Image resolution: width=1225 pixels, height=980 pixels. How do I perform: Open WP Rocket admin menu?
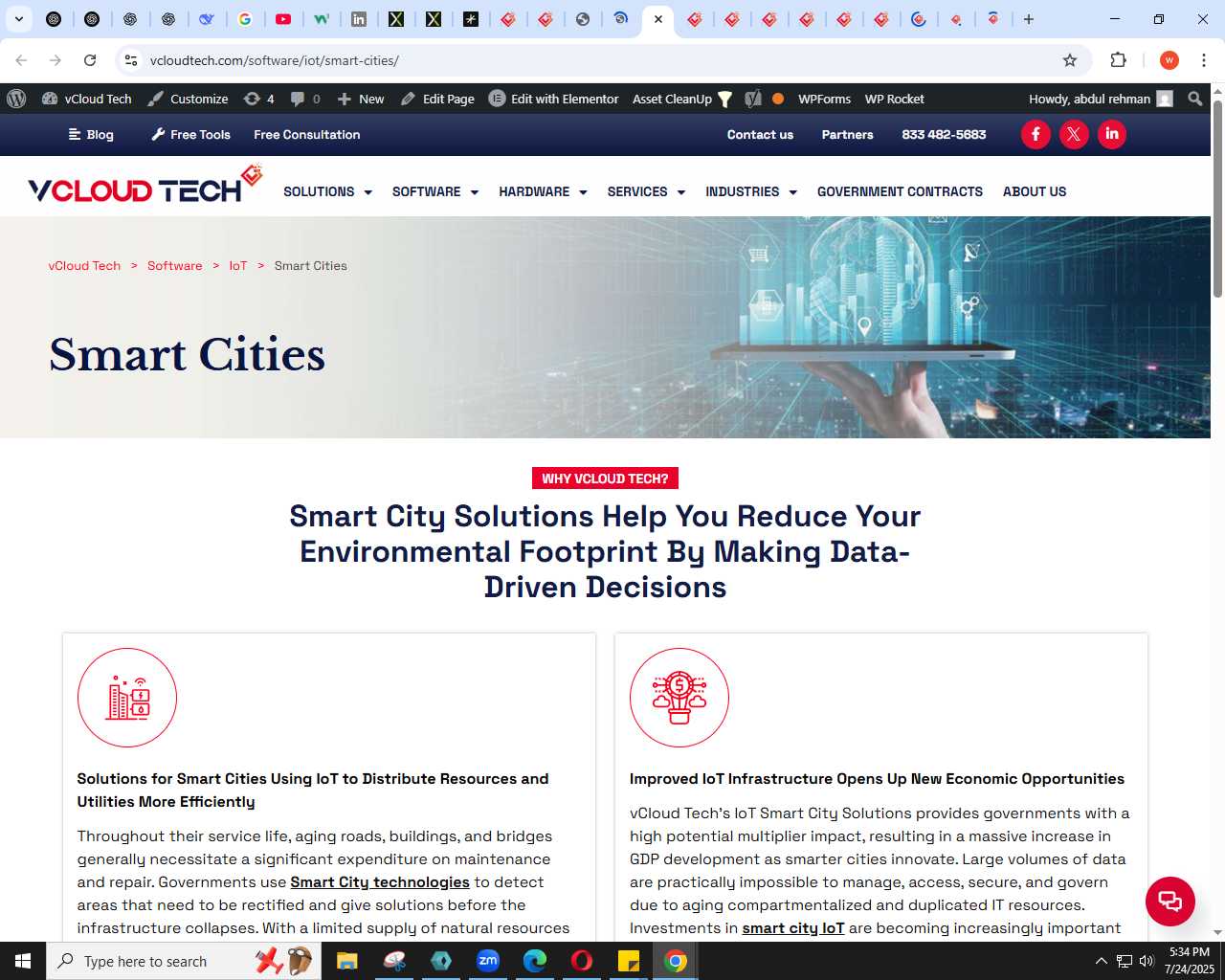pos(894,99)
